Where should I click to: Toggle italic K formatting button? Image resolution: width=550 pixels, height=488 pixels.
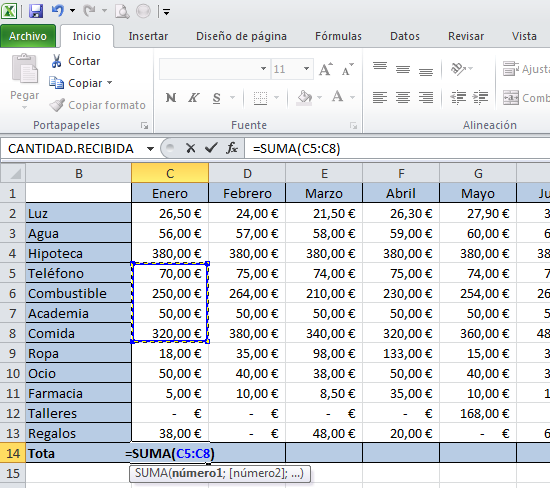[x=194, y=98]
